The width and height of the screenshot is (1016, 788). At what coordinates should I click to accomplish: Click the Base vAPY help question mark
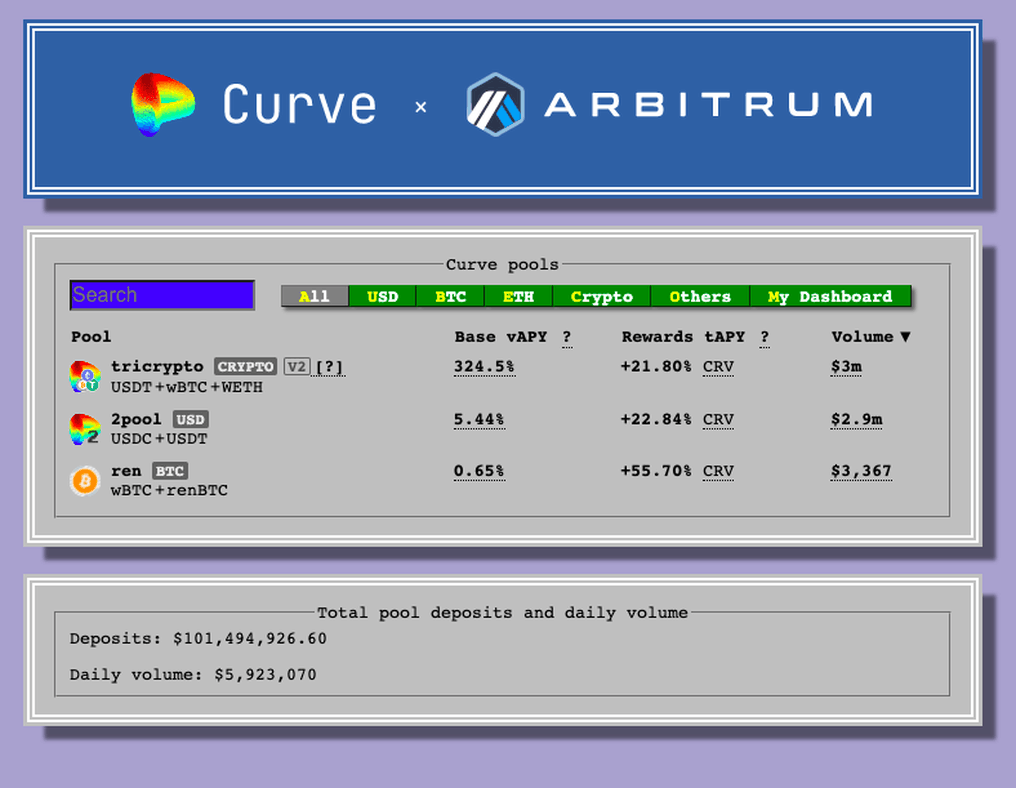point(567,337)
